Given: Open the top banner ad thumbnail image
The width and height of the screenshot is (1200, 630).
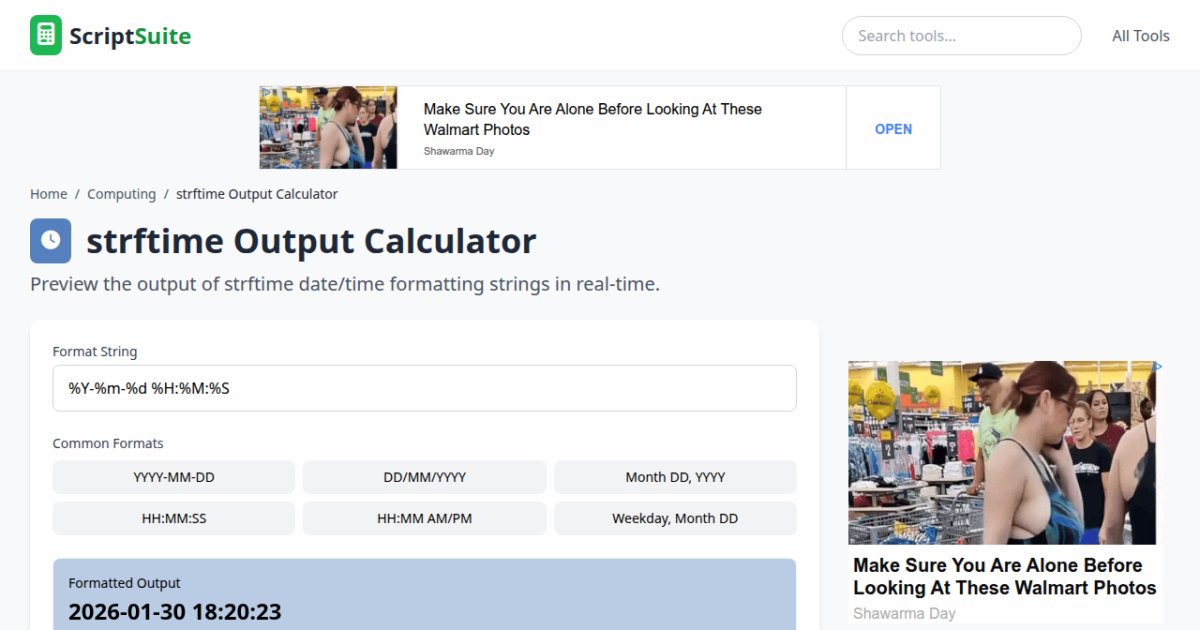Looking at the screenshot, I should pyautogui.click(x=329, y=128).
